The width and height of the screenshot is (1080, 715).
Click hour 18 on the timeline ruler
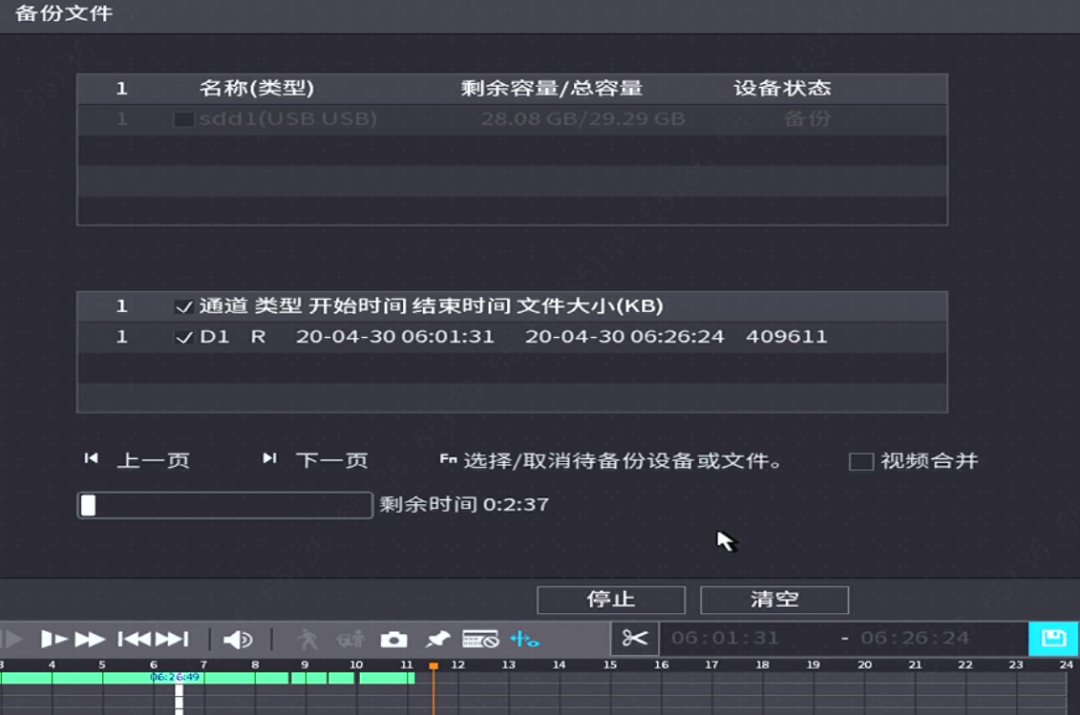762,665
